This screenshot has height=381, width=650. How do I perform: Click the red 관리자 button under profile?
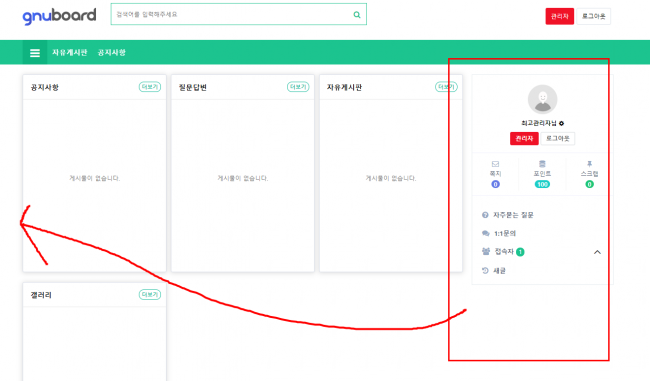click(524, 138)
